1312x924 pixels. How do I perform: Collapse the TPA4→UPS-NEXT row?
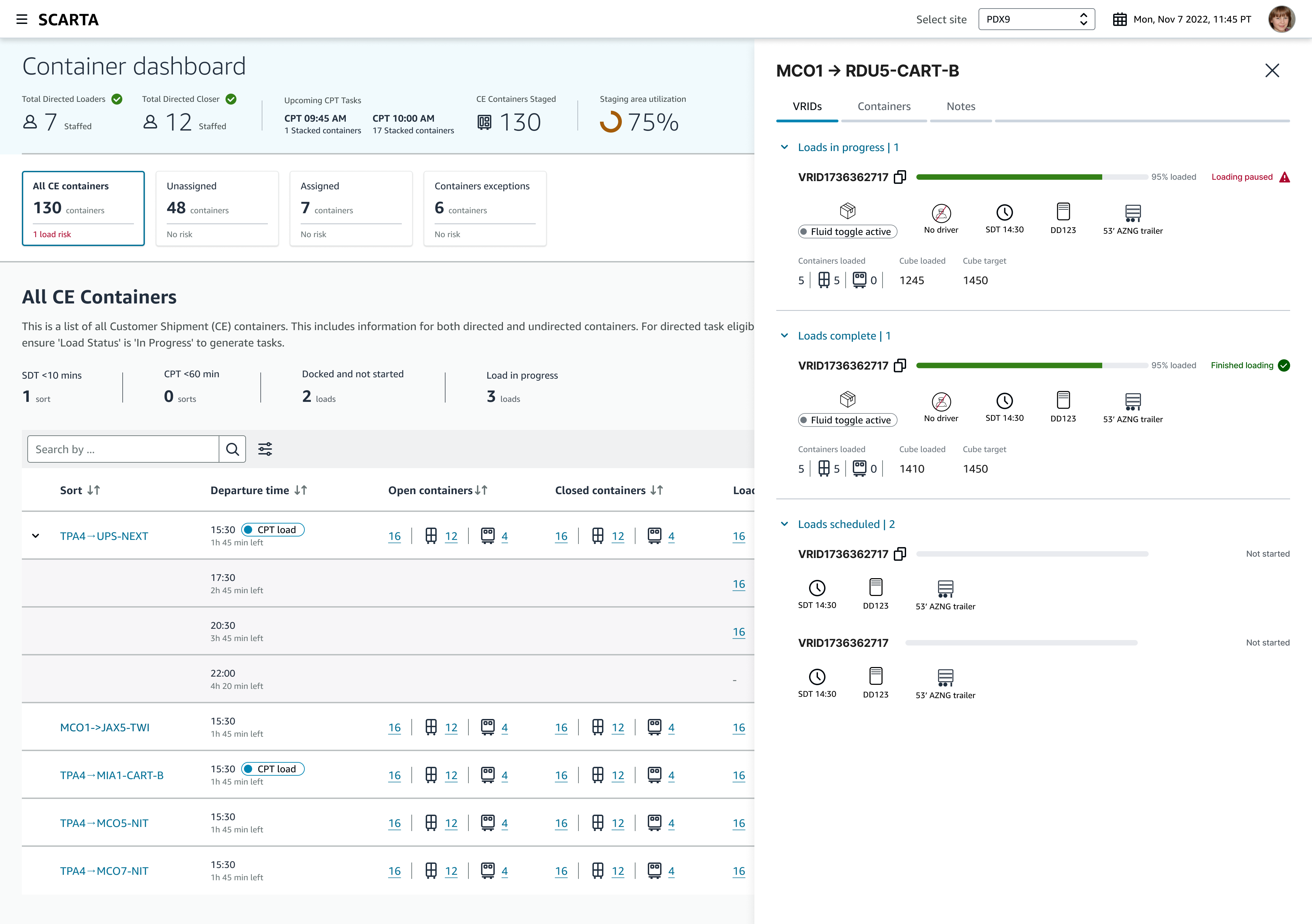point(36,536)
